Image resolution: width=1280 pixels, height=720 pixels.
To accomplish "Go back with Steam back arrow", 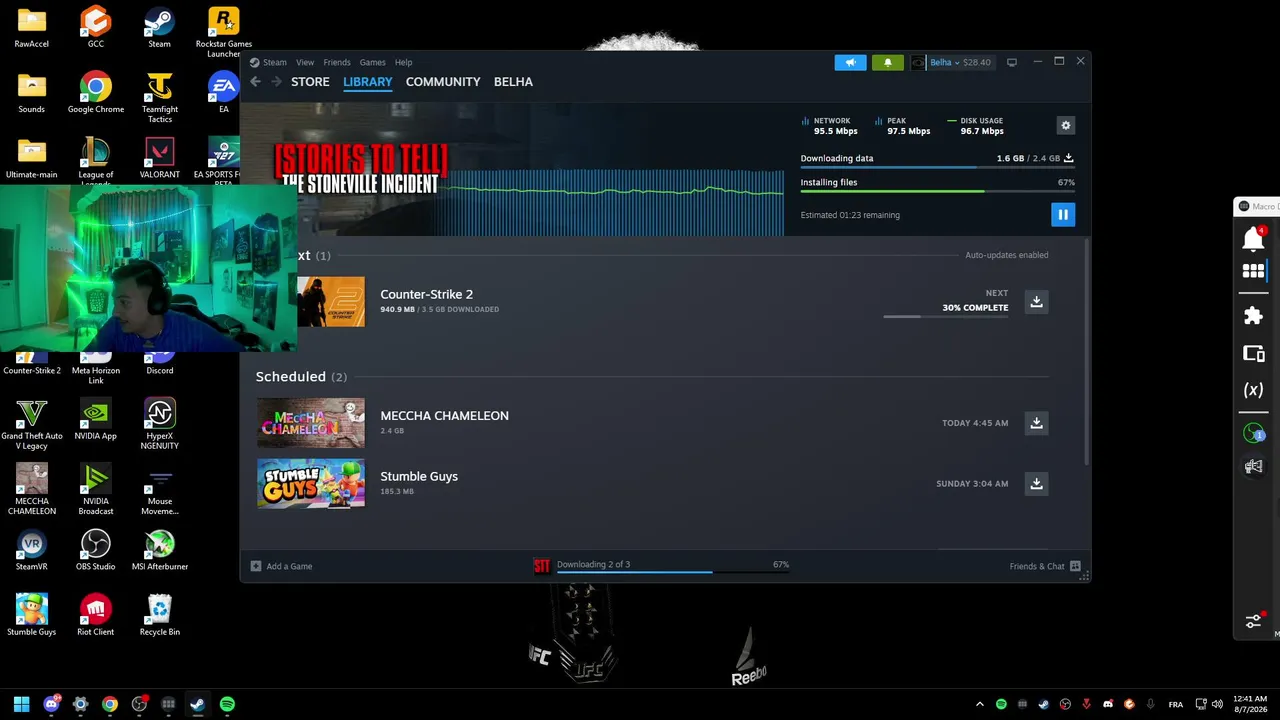I will coord(255,82).
